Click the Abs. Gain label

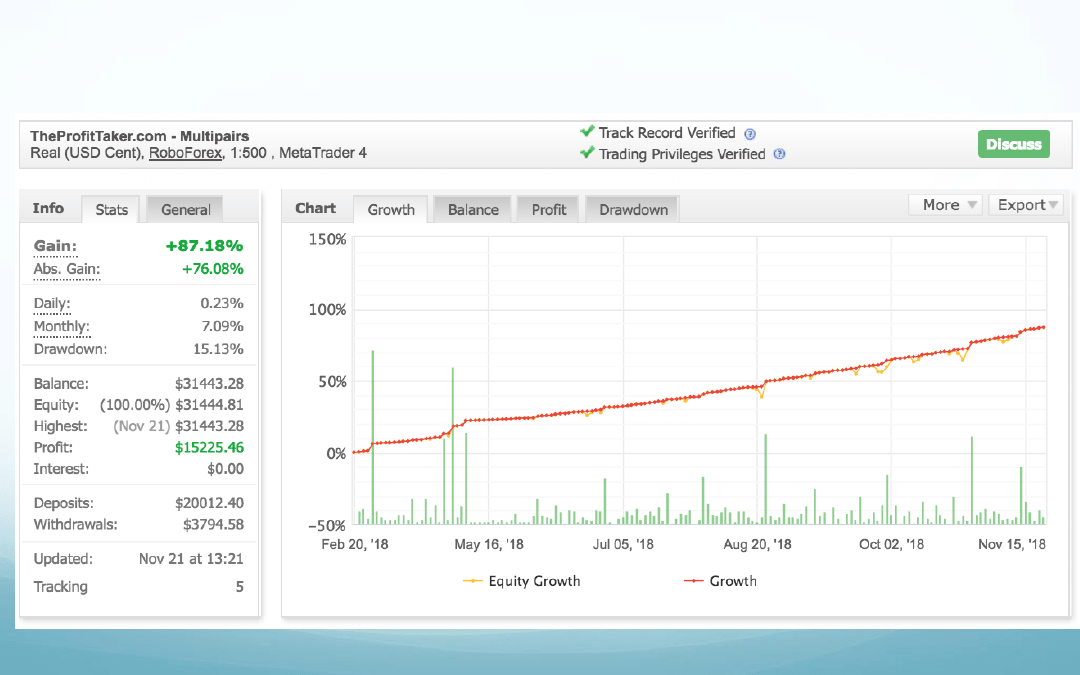click(x=67, y=269)
